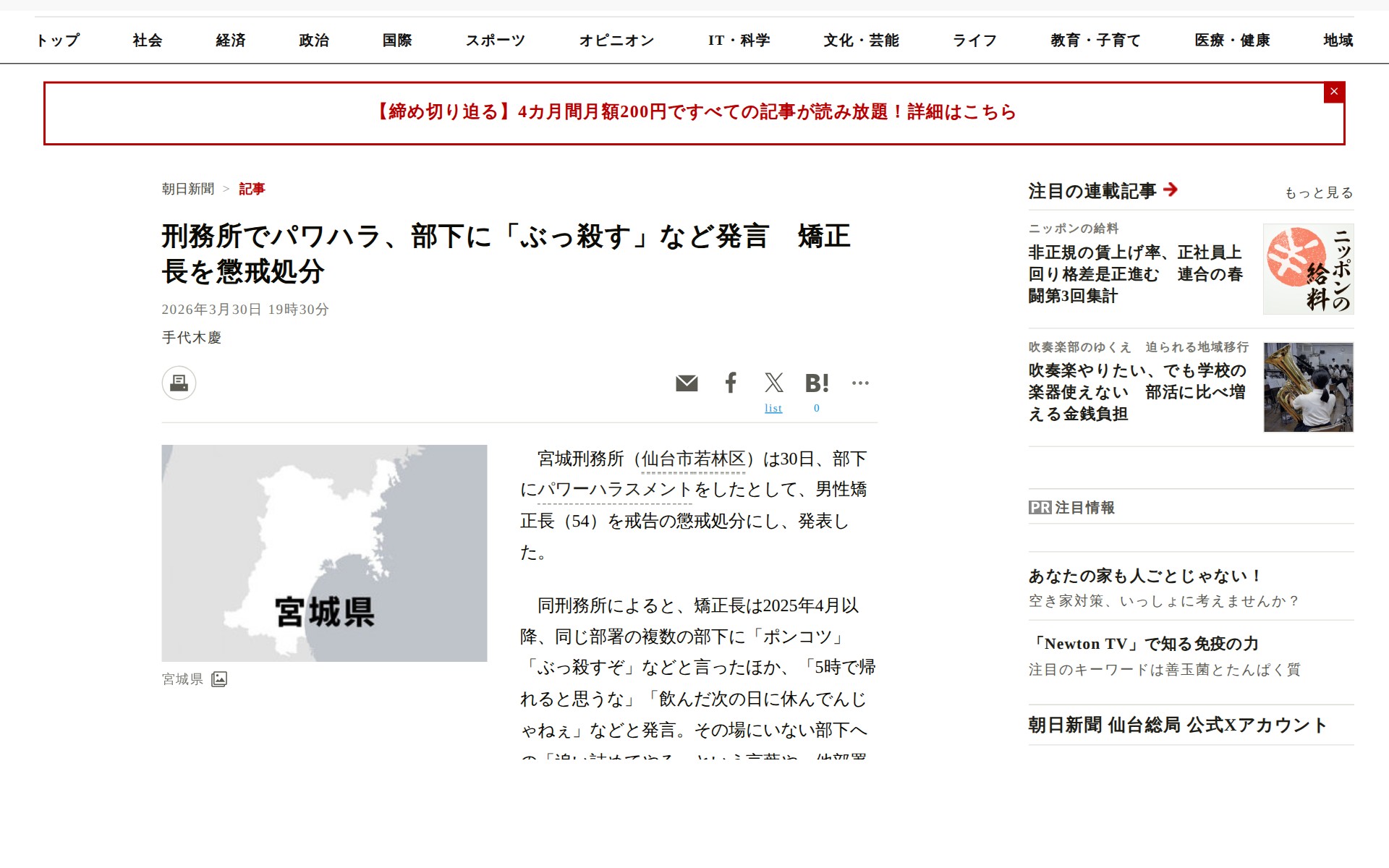Image resolution: width=1389 pixels, height=868 pixels.
Task: Share article on Facebook
Action: point(731,383)
